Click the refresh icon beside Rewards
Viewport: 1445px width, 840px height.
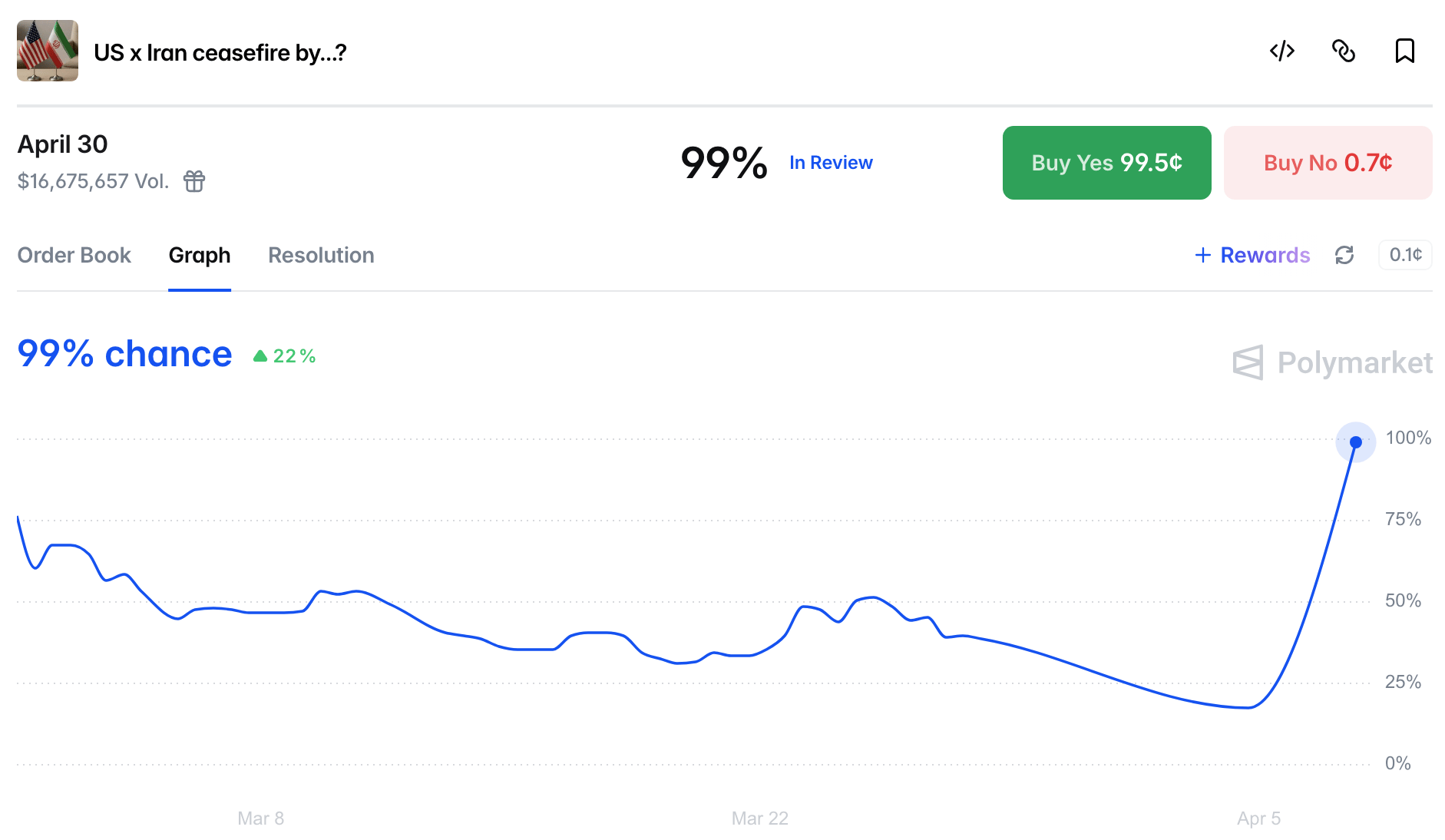[x=1344, y=255]
